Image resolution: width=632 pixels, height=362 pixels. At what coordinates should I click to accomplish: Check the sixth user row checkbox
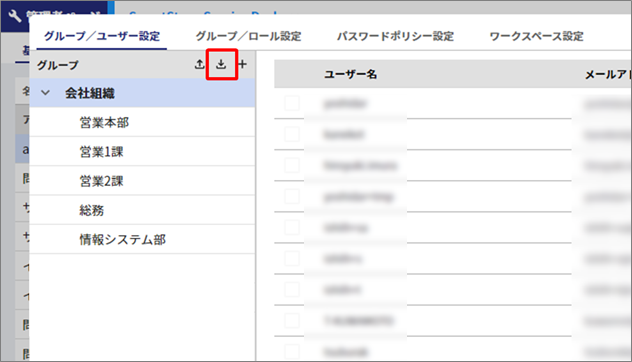[292, 258]
